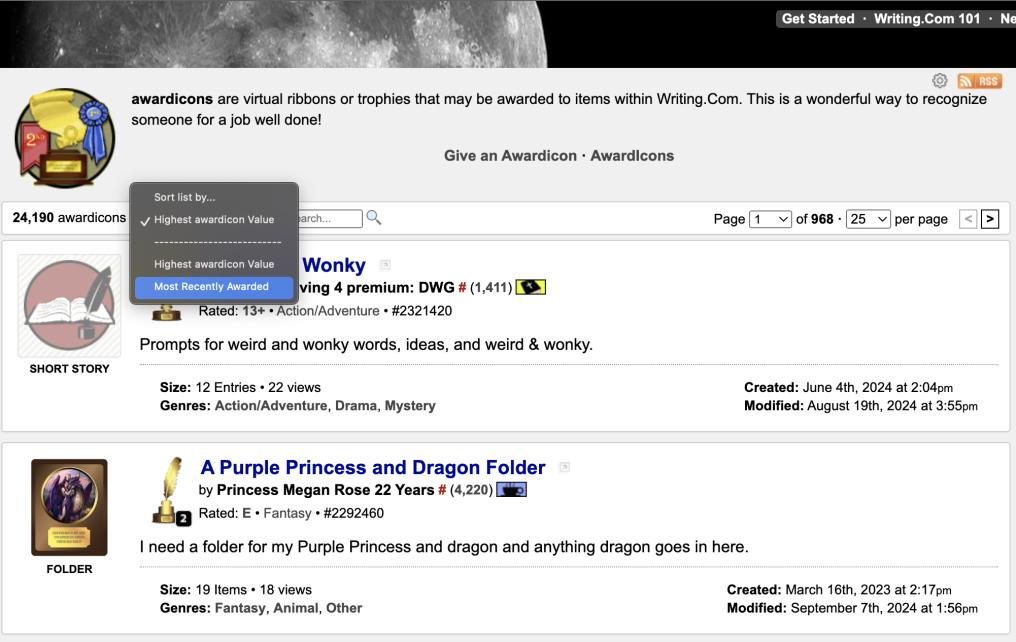Viewport: 1016px width, 642px height.
Task: Click Fantasy genre beside Rated: E
Action: pos(287,513)
